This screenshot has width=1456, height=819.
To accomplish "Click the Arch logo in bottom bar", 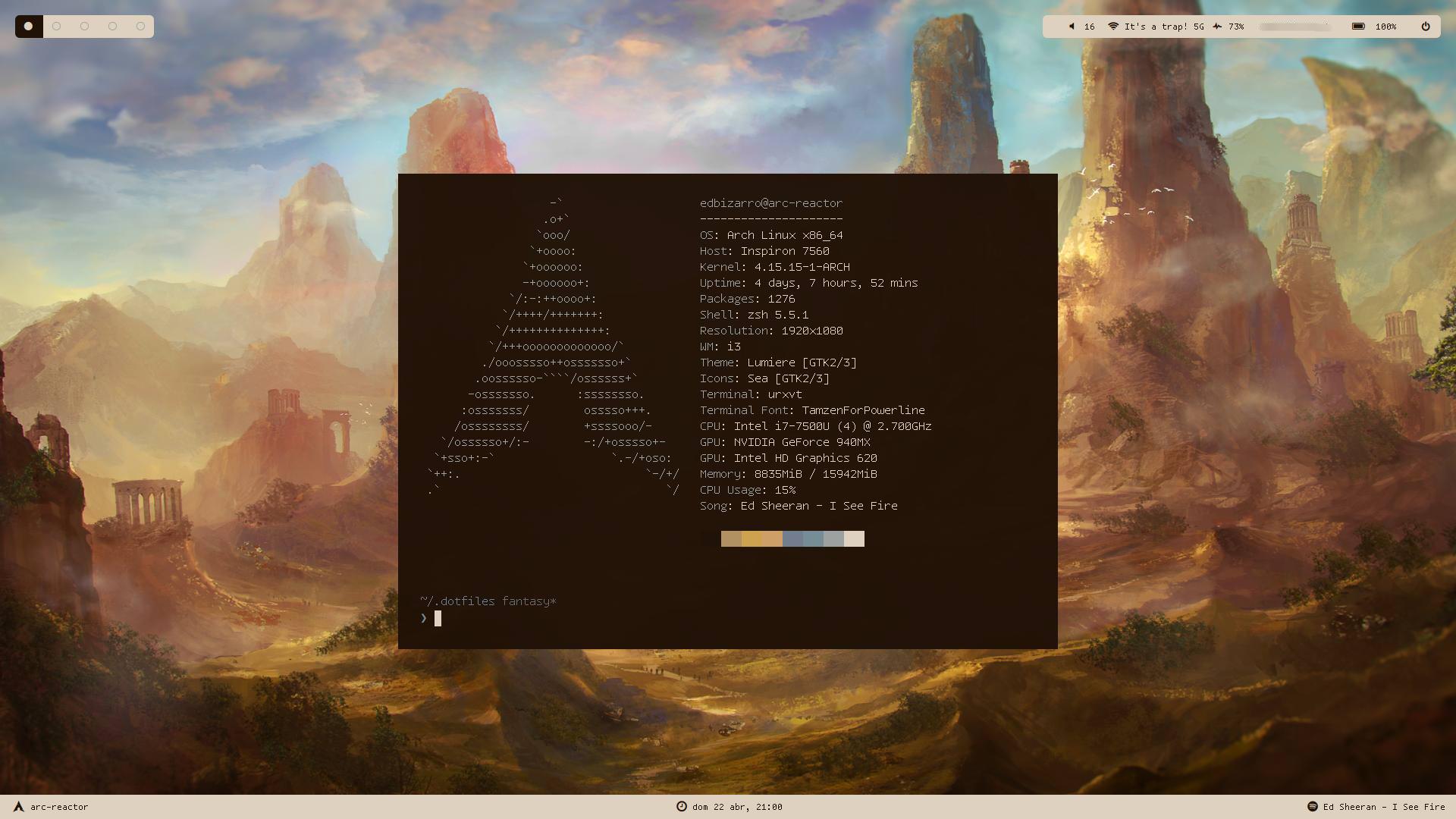I will (x=19, y=807).
